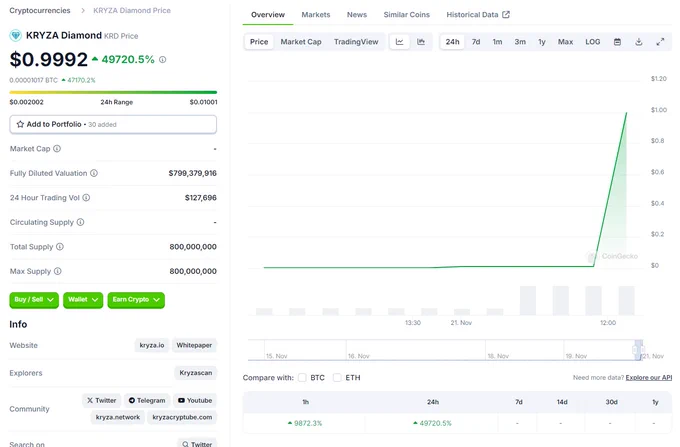
Task: Click the 1h change value 9872.3%
Action: click(x=305, y=423)
